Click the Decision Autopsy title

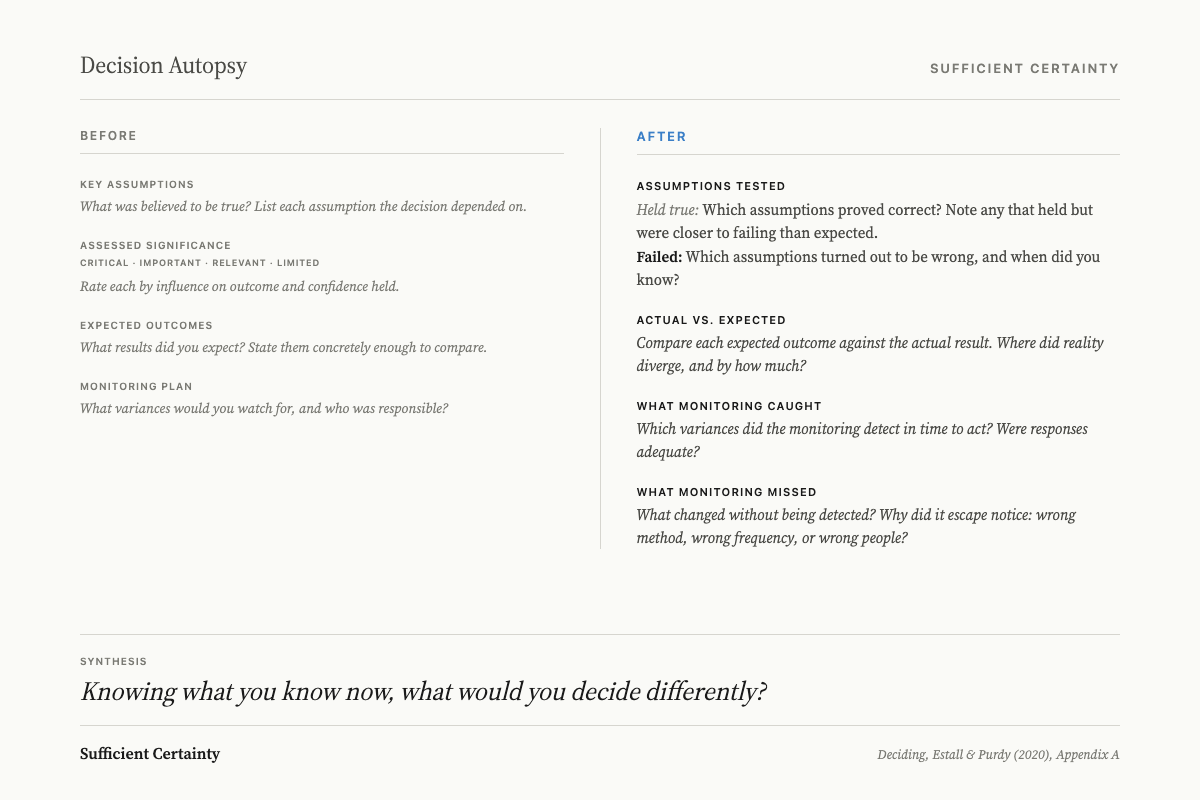click(x=163, y=67)
